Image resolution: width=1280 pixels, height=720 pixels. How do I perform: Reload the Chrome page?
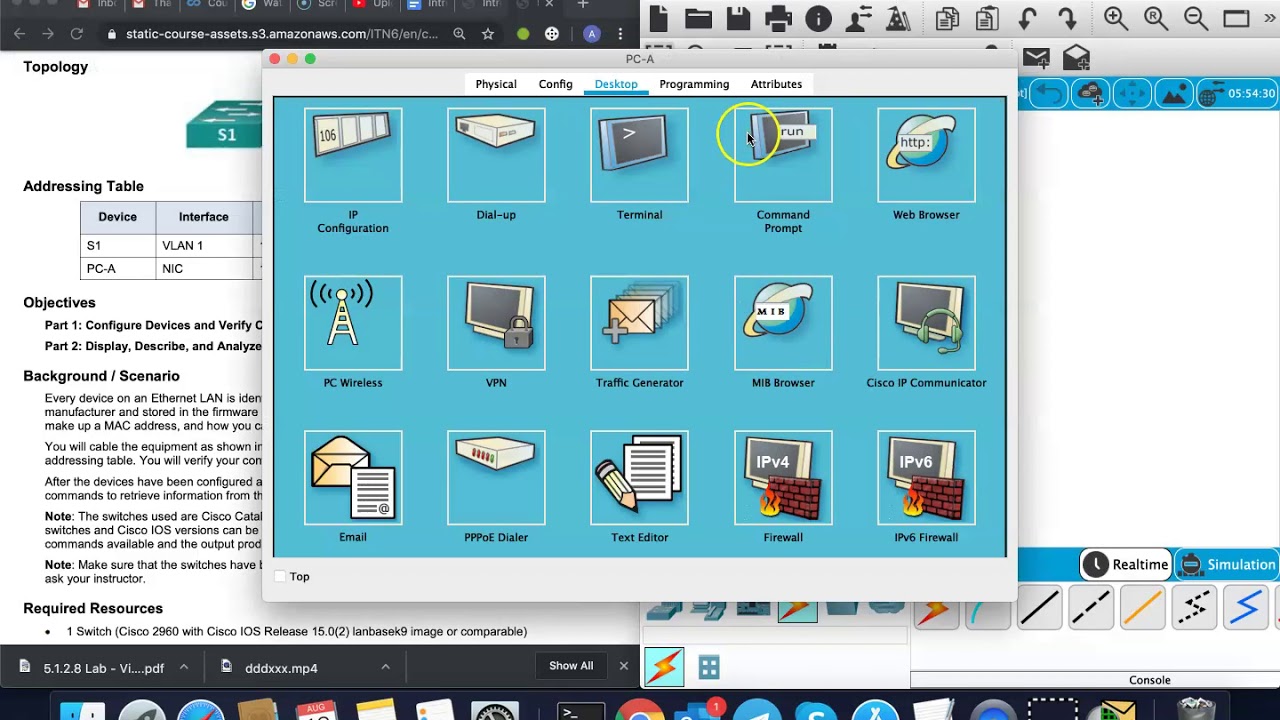tap(76, 34)
